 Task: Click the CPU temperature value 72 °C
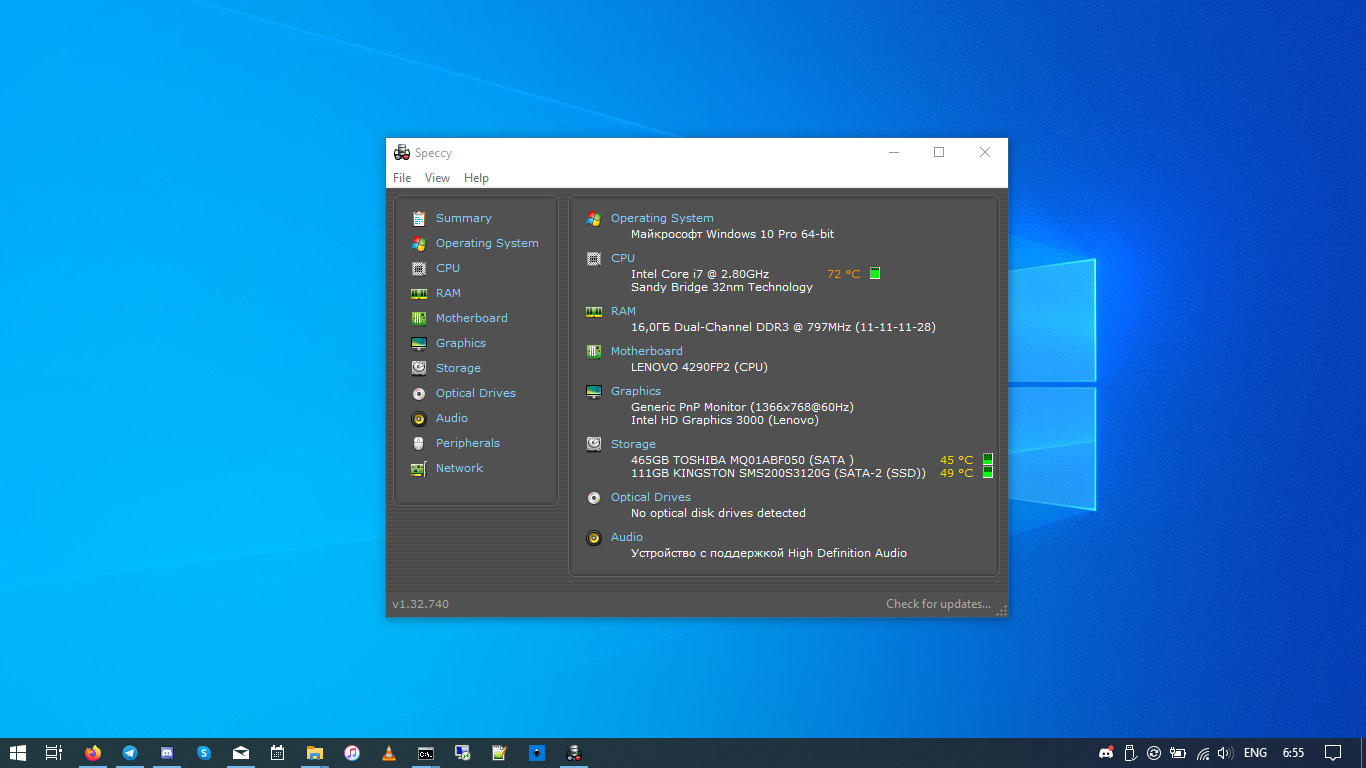pos(843,274)
